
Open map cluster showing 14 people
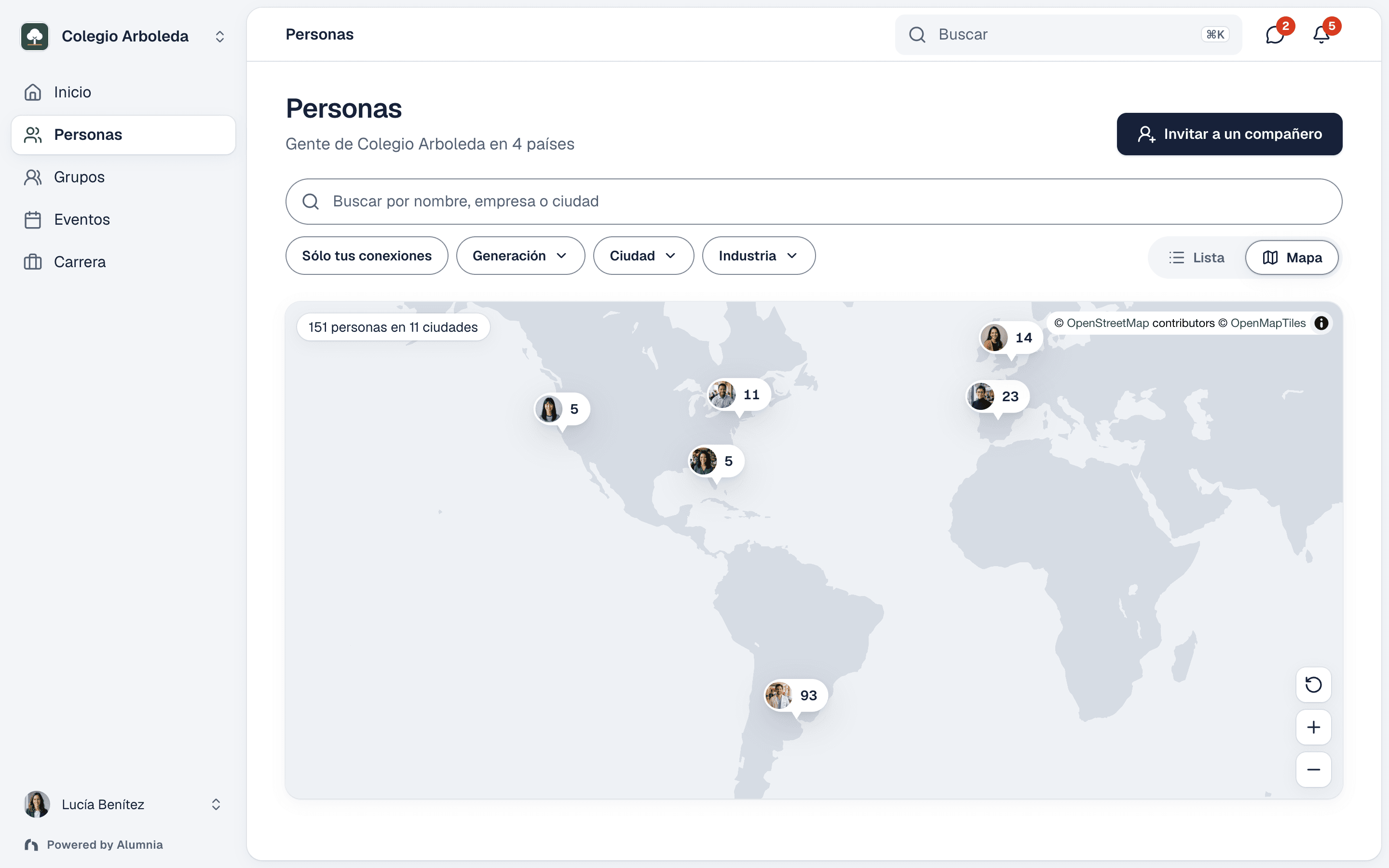(1011, 338)
